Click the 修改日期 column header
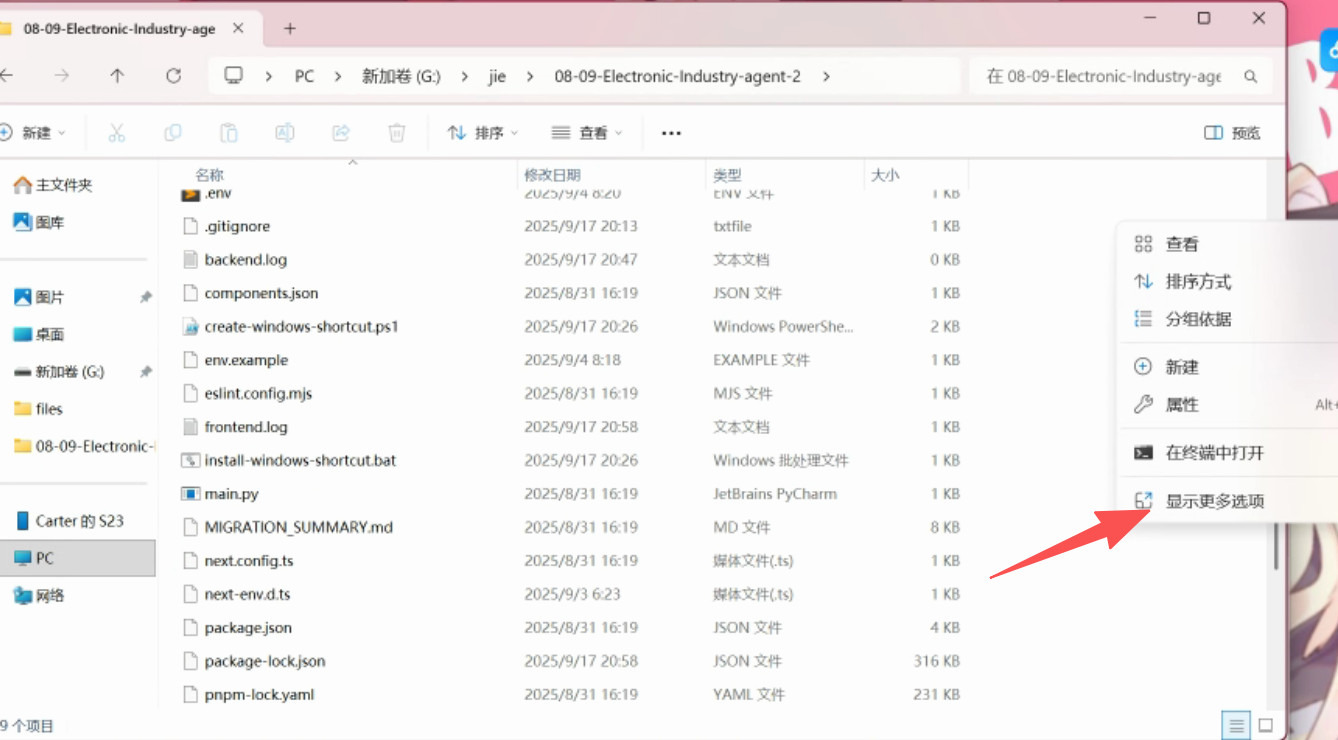1338x740 pixels. (x=552, y=175)
